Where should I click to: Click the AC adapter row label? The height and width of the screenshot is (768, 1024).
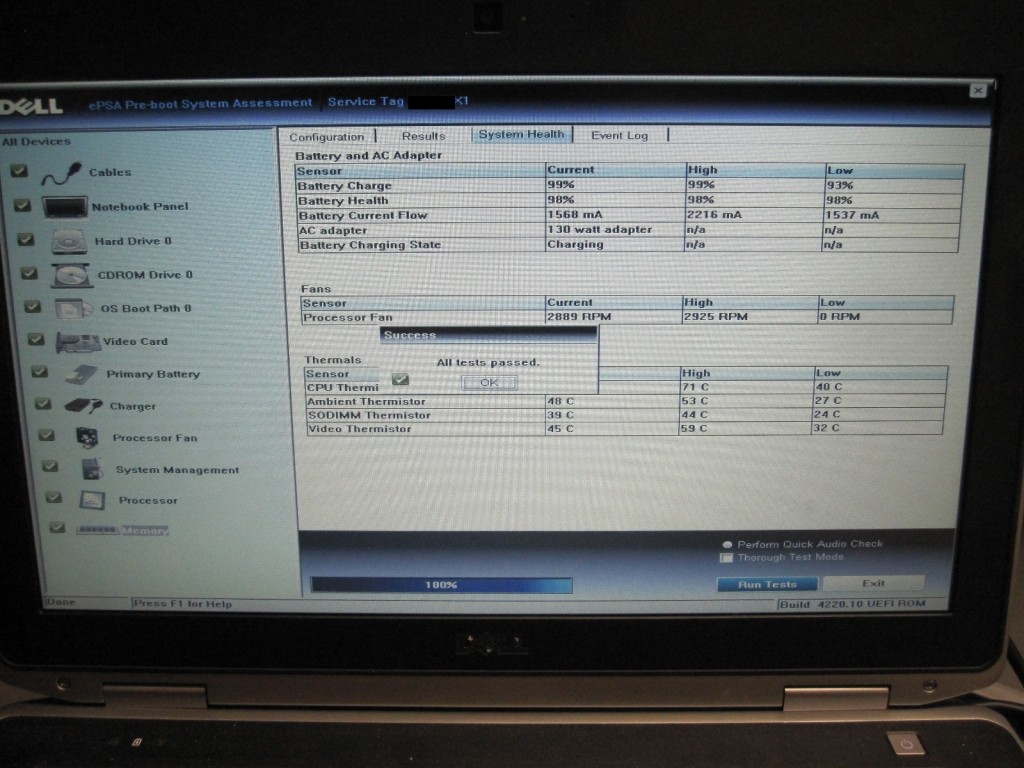[333, 231]
